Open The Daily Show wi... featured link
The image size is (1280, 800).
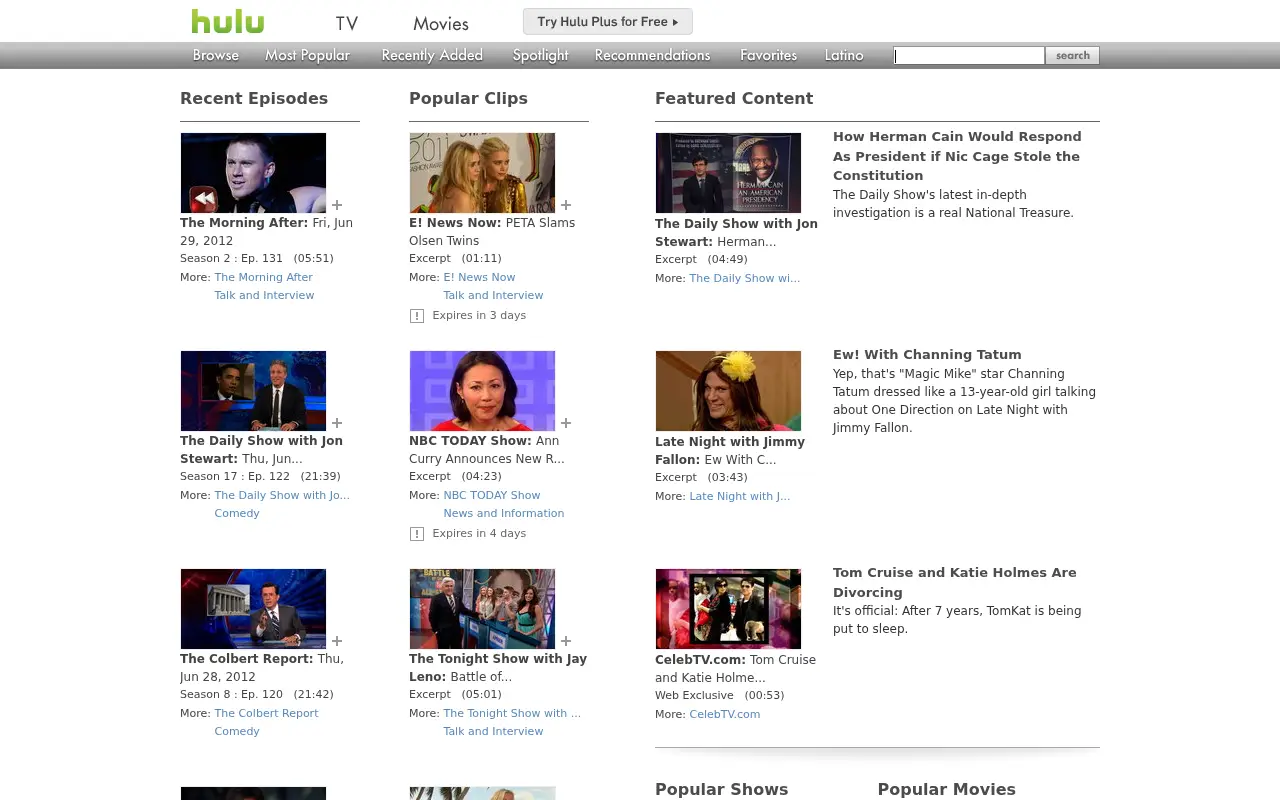coord(744,278)
